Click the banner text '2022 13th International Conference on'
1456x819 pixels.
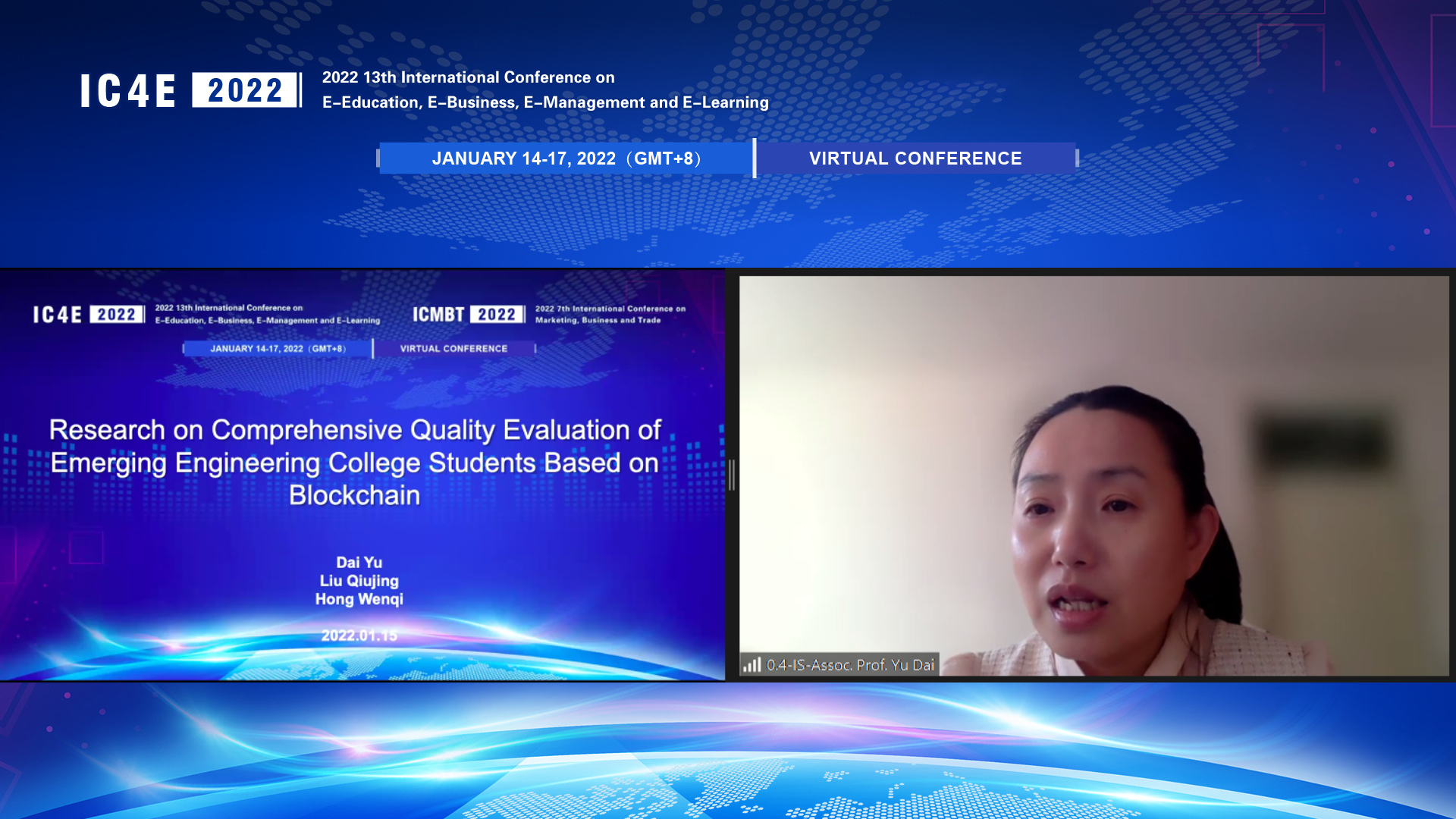[x=468, y=77]
